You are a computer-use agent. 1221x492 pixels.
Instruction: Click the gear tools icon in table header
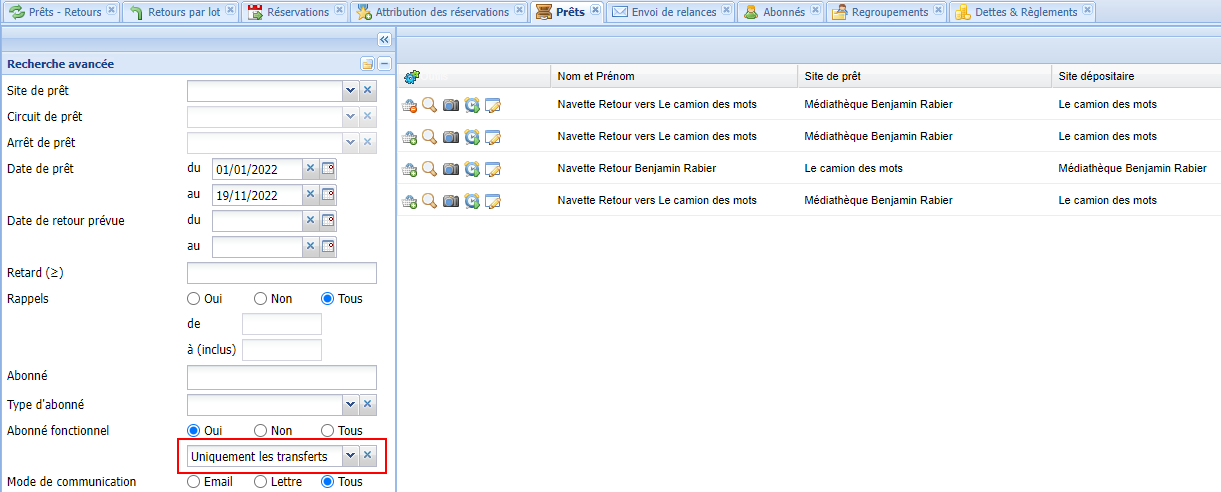(x=411, y=77)
